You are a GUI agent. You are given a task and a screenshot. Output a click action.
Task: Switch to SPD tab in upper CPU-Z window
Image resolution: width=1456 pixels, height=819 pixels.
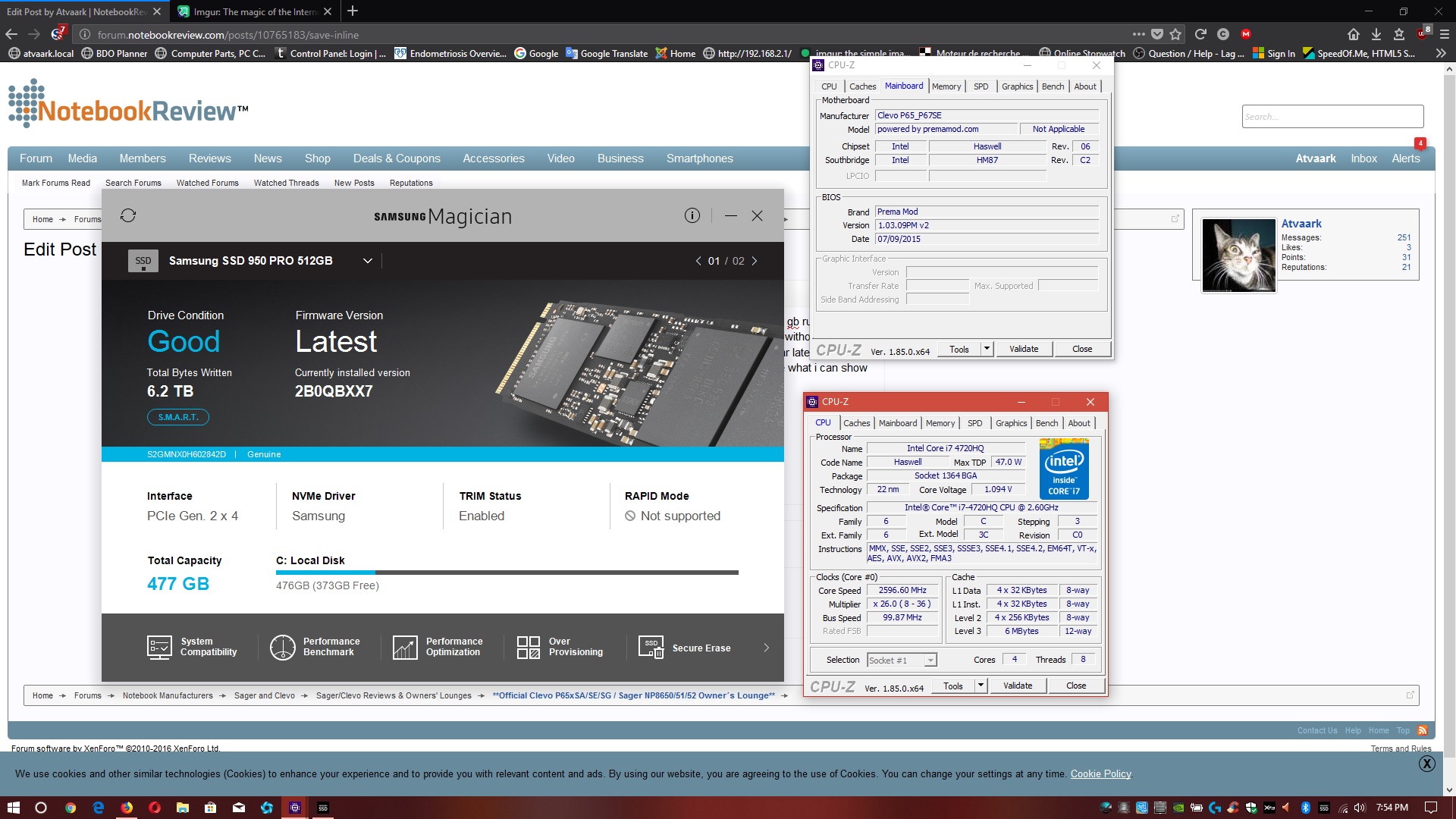click(x=981, y=86)
